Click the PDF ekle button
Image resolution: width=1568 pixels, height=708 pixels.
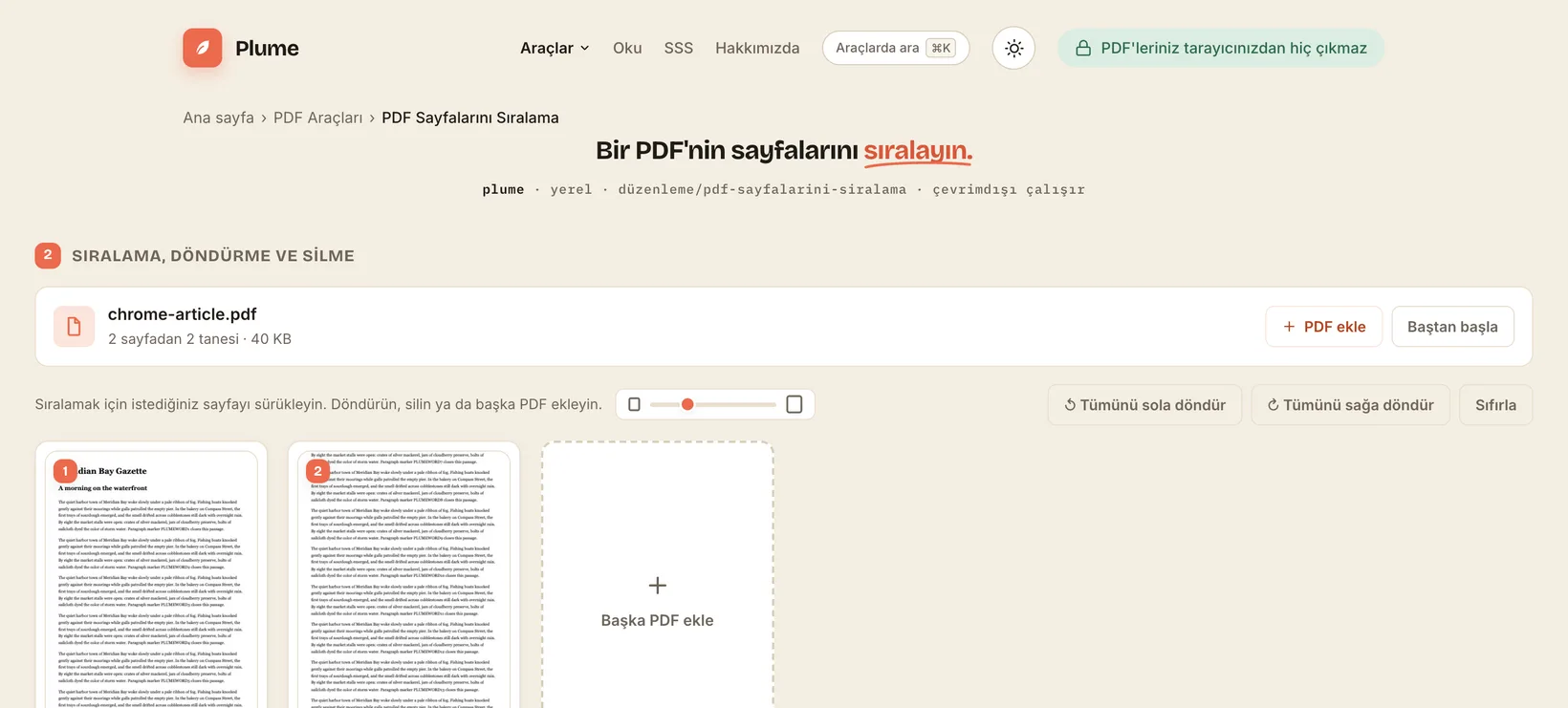tap(1324, 327)
